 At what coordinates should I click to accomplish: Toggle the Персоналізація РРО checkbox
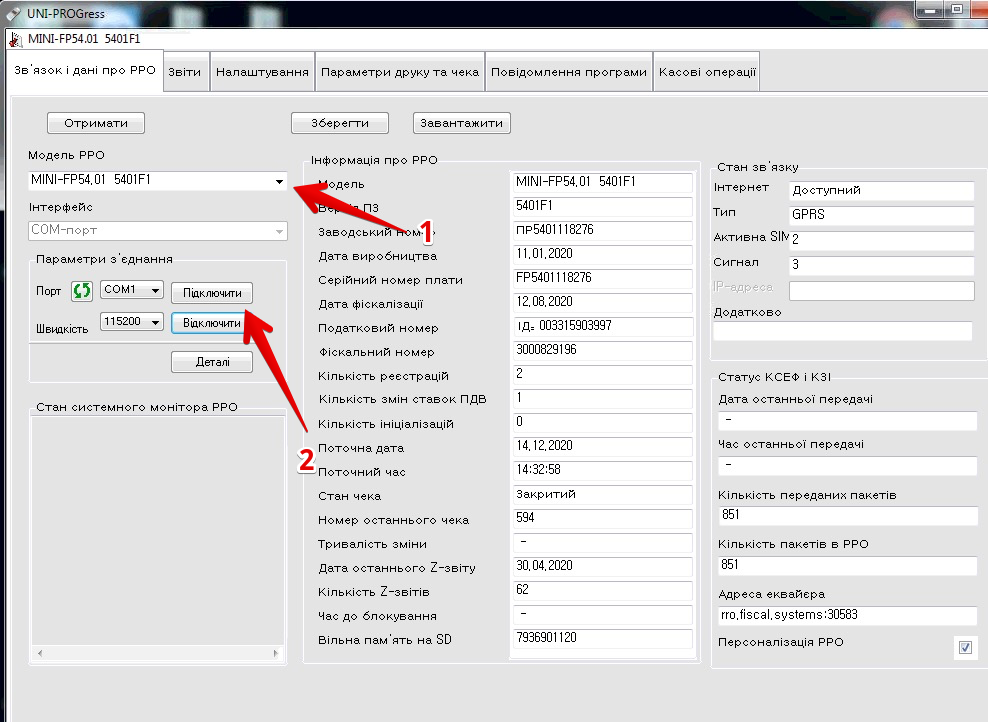[965, 648]
